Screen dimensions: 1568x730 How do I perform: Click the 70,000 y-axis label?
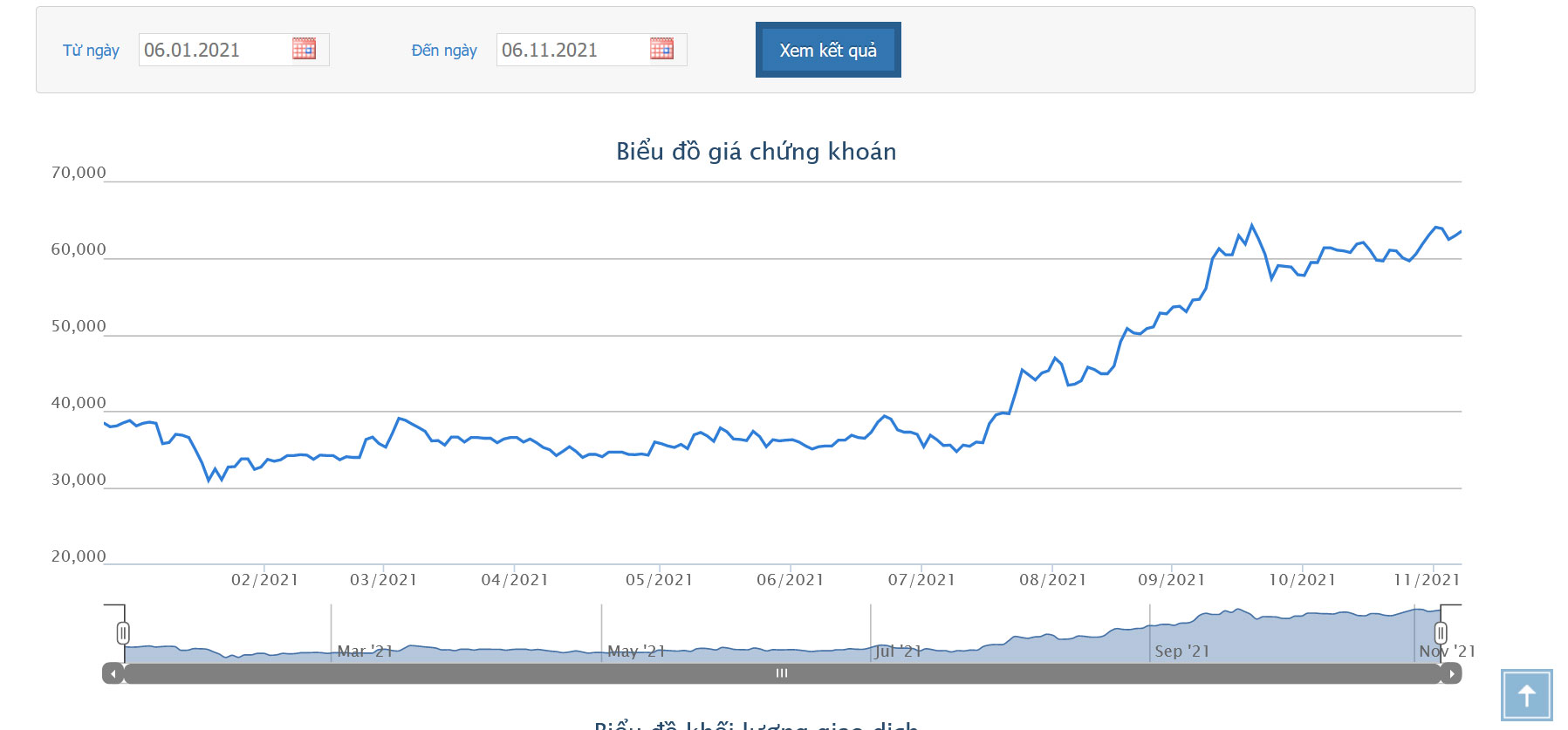pyautogui.click(x=79, y=173)
